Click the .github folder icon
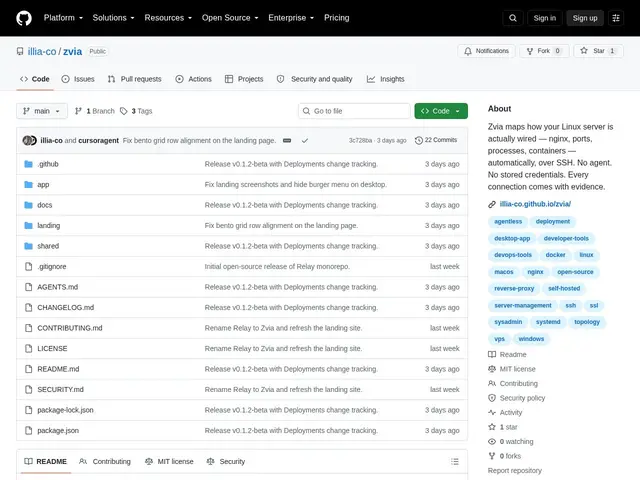Viewport: 640px width, 480px height. pyautogui.click(x=28, y=164)
